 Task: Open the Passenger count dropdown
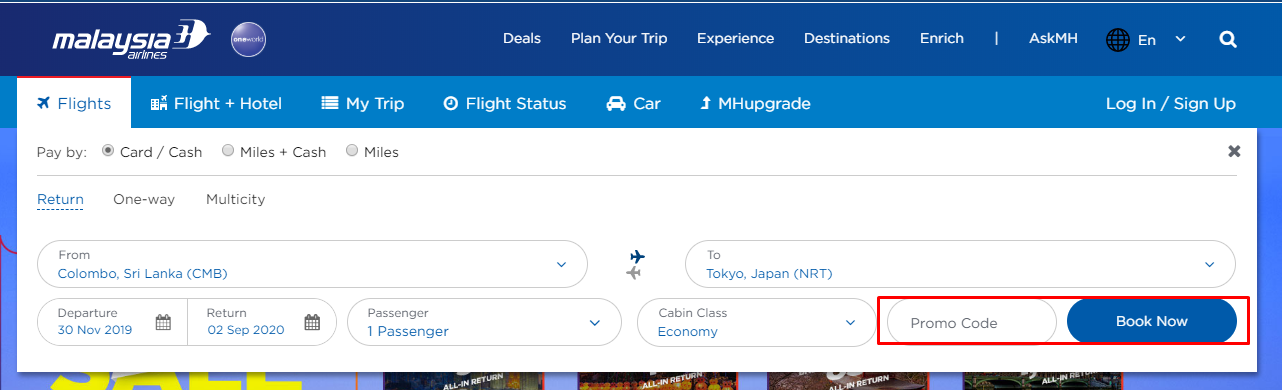click(485, 322)
